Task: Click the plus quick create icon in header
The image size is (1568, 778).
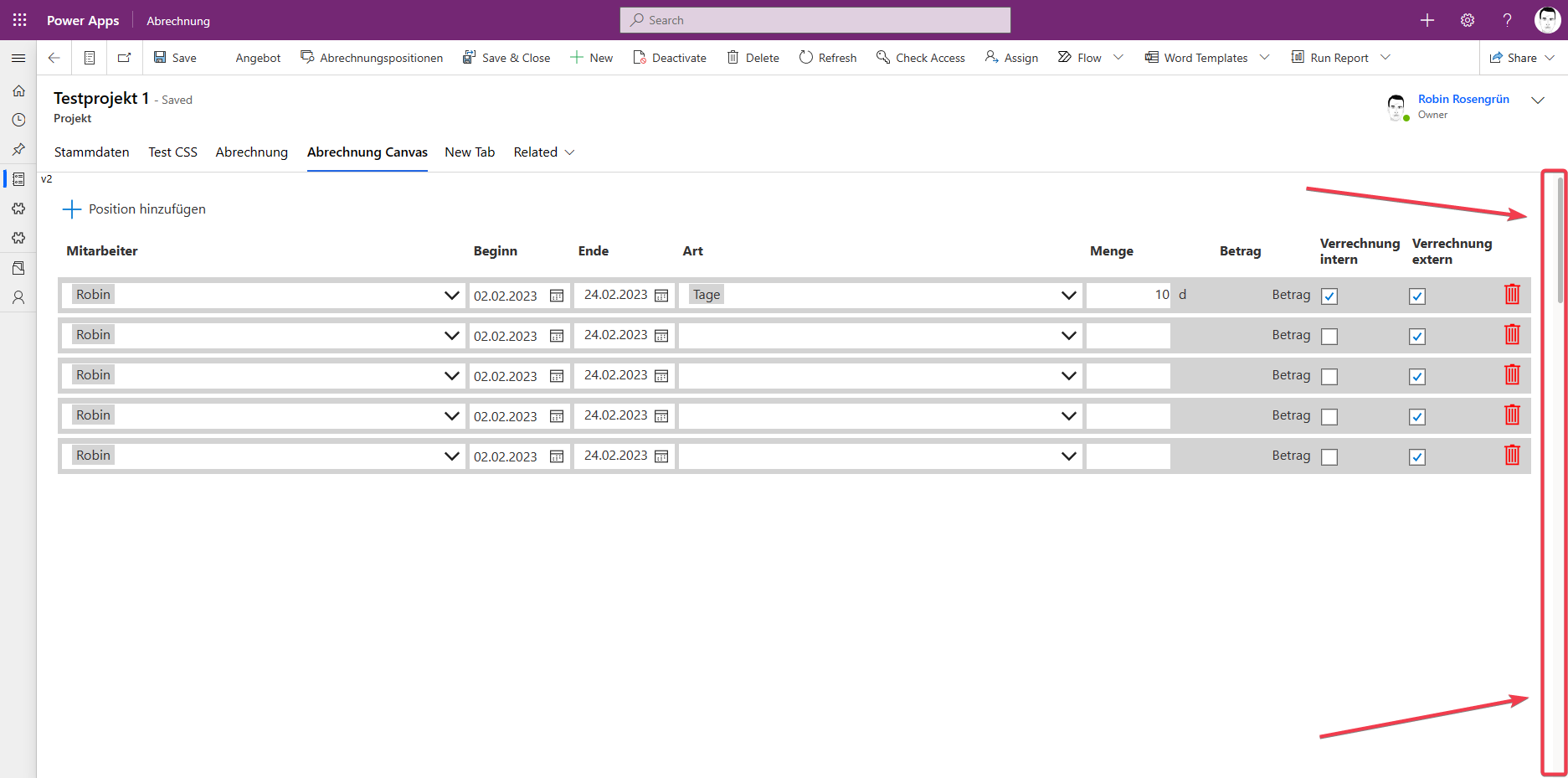Action: coord(1427,20)
